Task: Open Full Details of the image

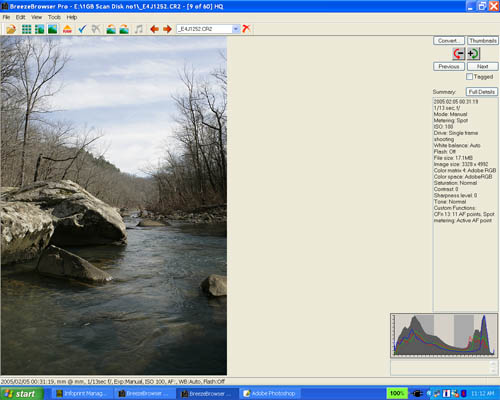Action: coord(482,92)
